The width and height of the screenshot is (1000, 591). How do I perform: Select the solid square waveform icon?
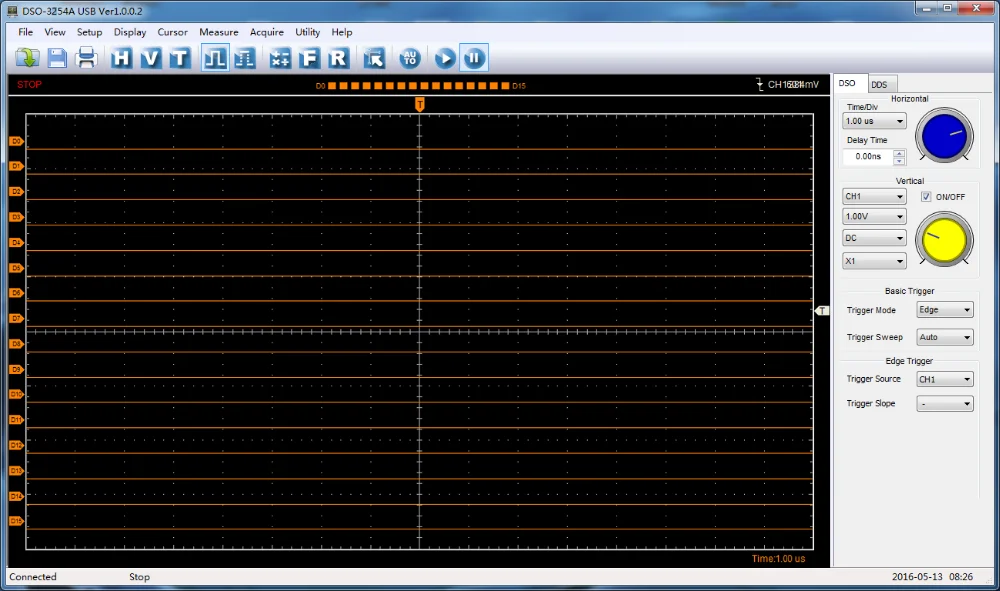[x=215, y=58]
